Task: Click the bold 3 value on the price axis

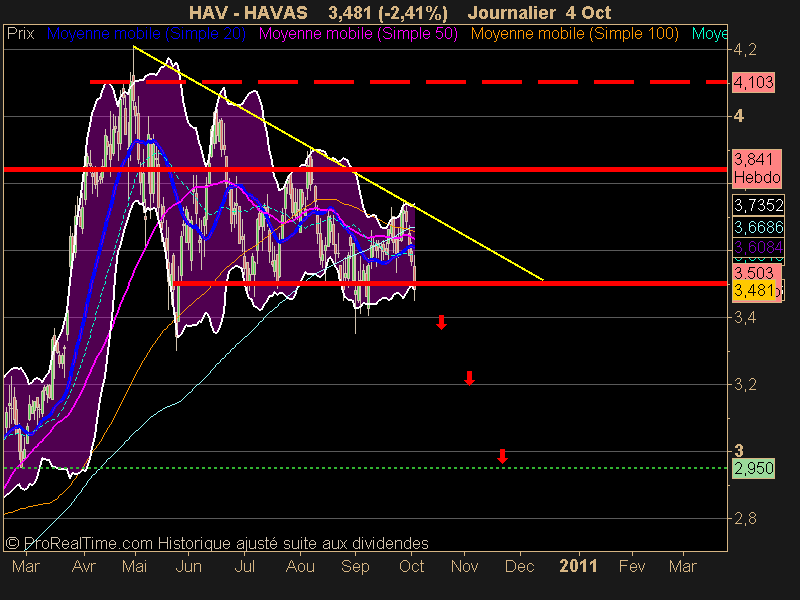Action: 739,451
